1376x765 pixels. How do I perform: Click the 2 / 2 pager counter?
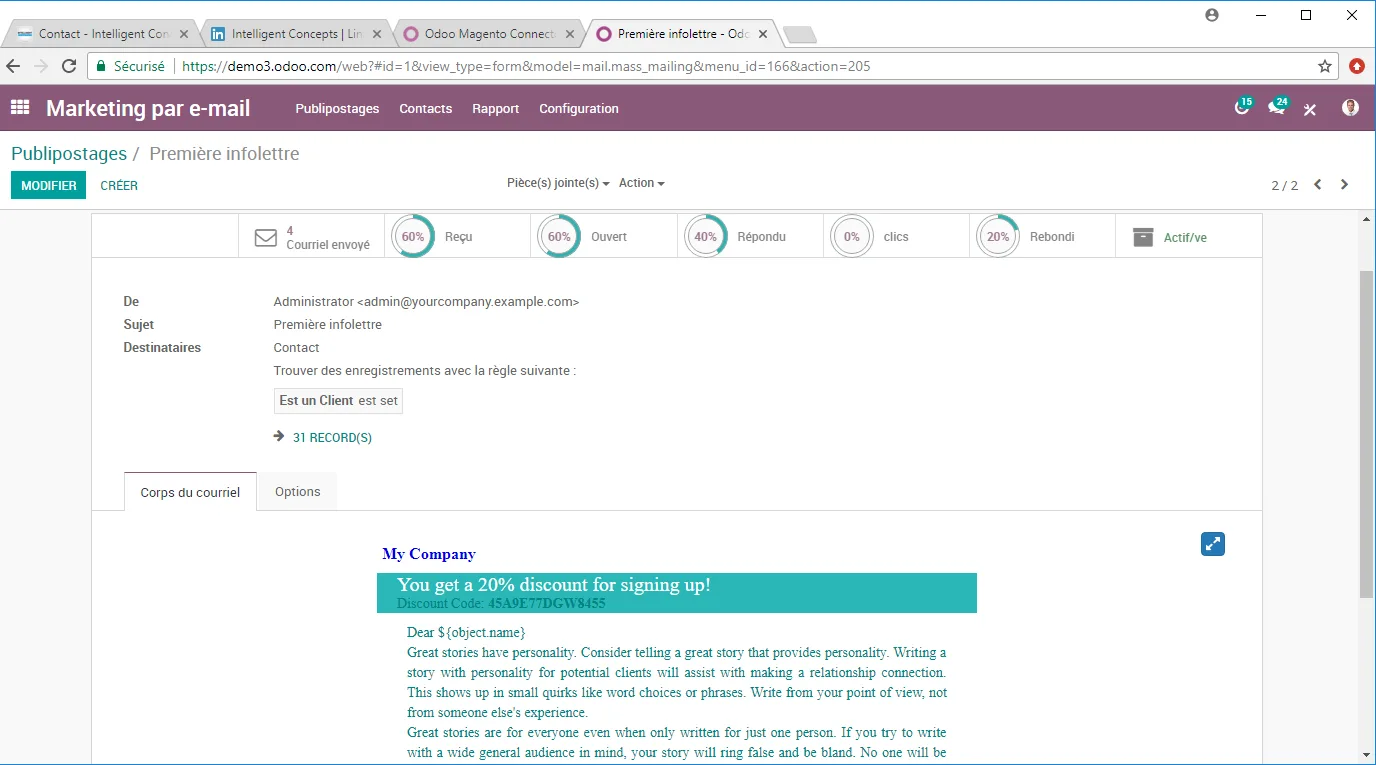click(1284, 185)
